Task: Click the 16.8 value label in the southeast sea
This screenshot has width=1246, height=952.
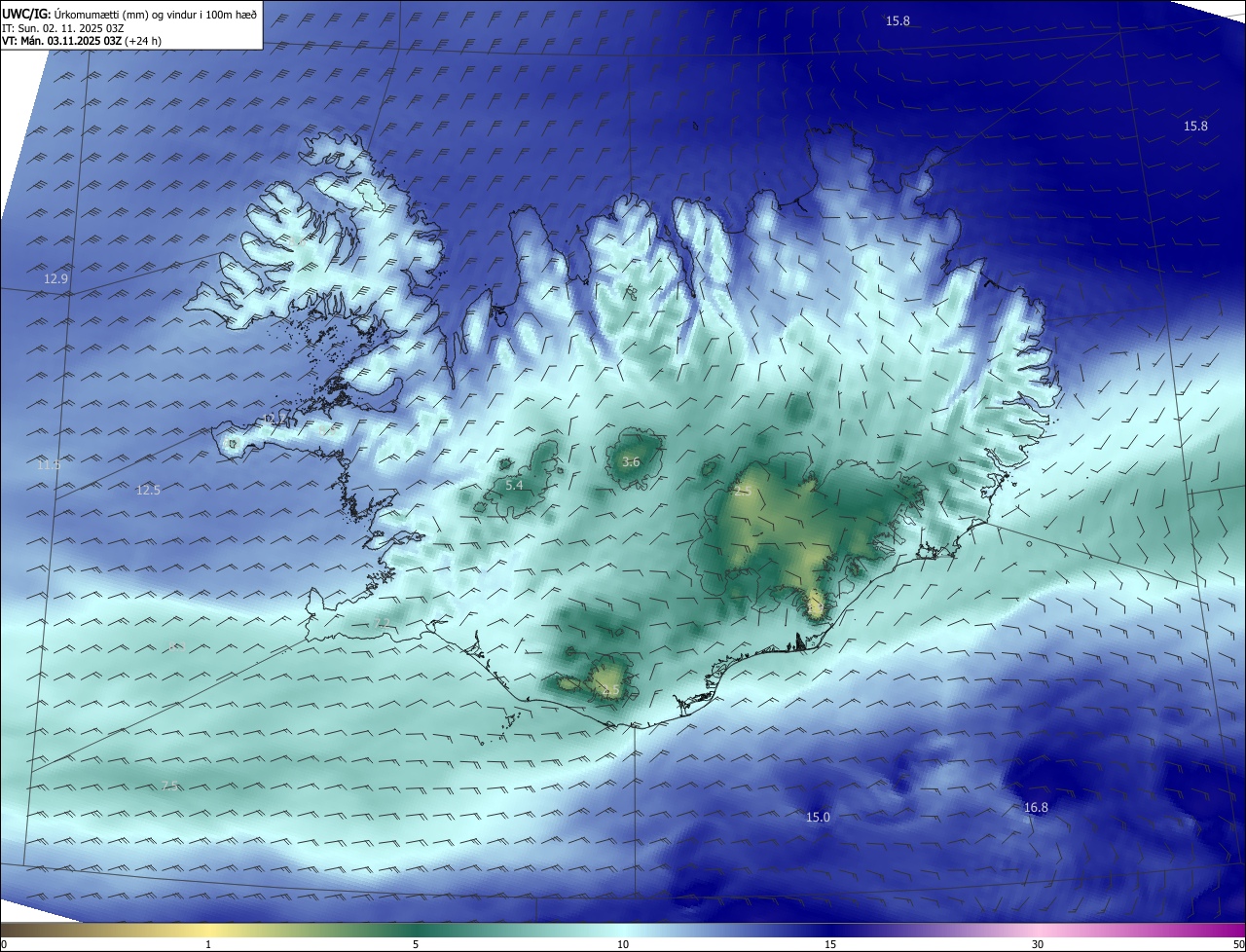Action: 1036,808
